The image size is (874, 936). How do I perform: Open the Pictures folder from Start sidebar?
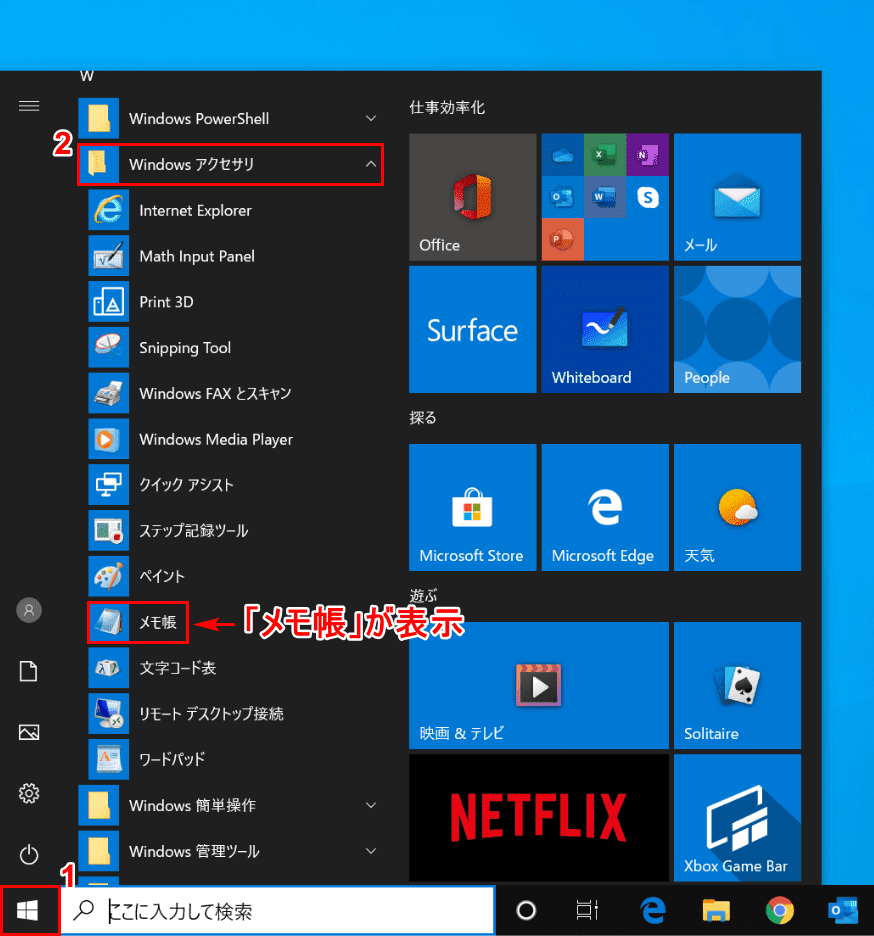click(29, 732)
